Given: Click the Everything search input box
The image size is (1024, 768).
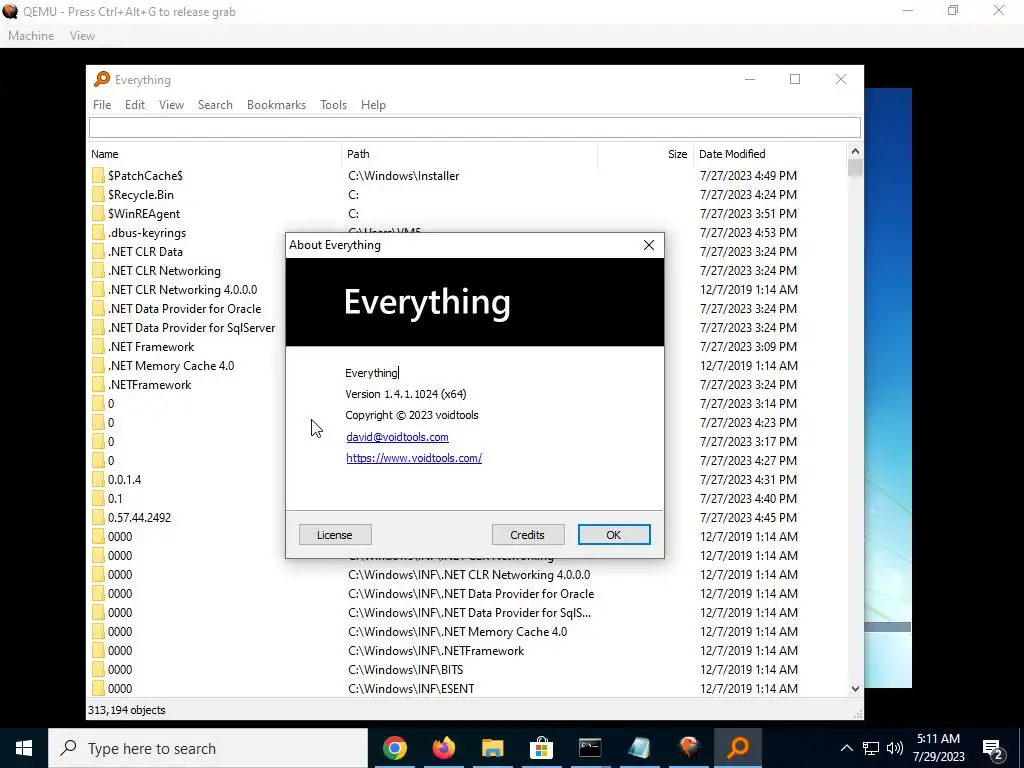Looking at the screenshot, I should click(475, 127).
